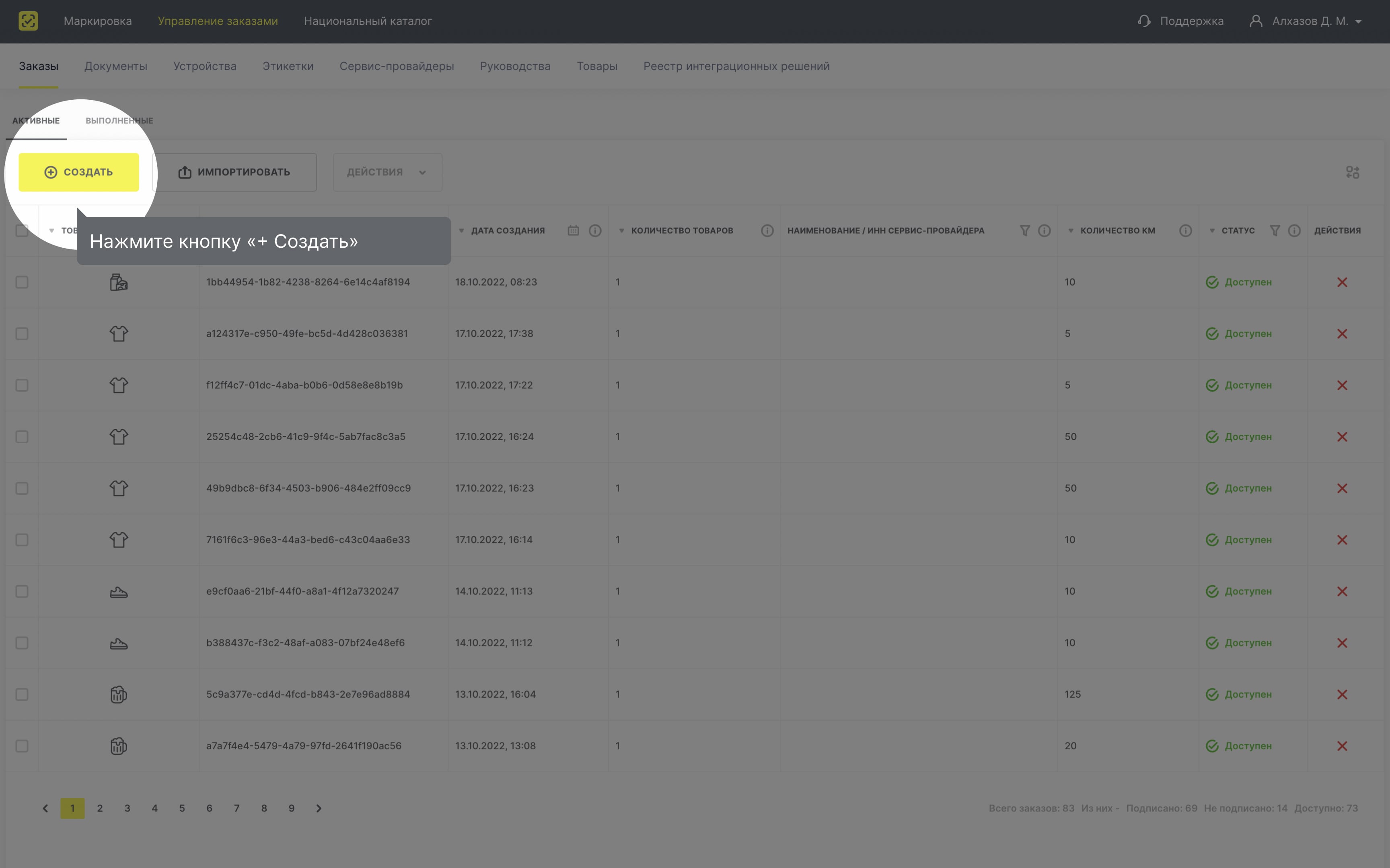Switch to the Этикетки tab
This screenshot has height=868, width=1390.
(288, 66)
